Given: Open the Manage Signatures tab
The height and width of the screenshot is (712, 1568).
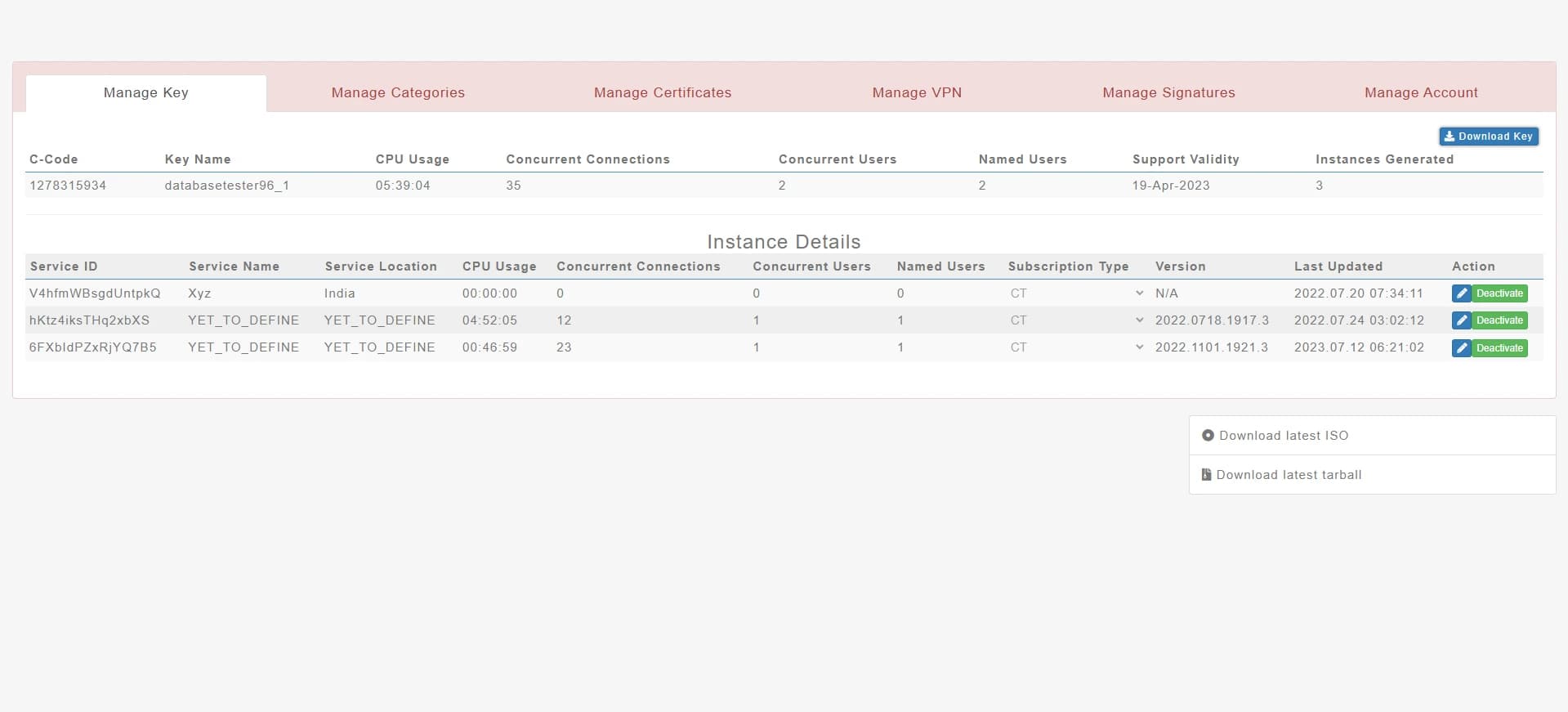Looking at the screenshot, I should coord(1168,93).
